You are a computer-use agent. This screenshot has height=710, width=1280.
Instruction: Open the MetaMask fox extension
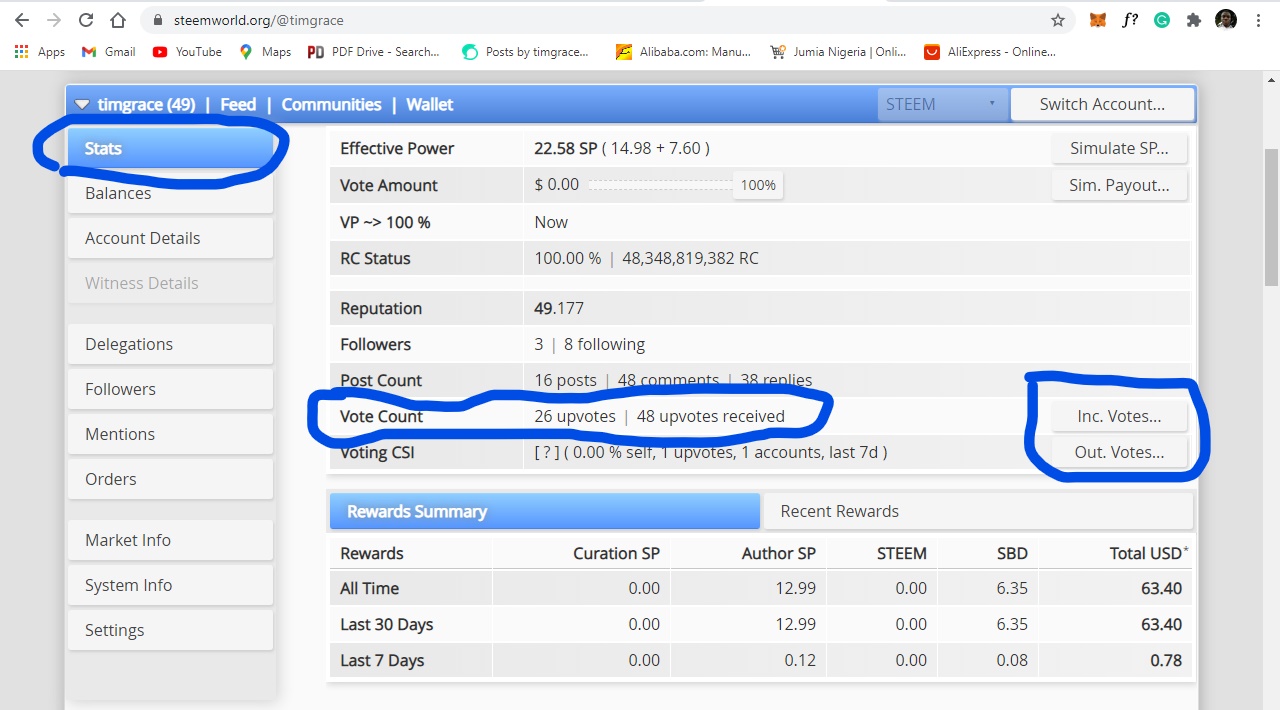1098,20
